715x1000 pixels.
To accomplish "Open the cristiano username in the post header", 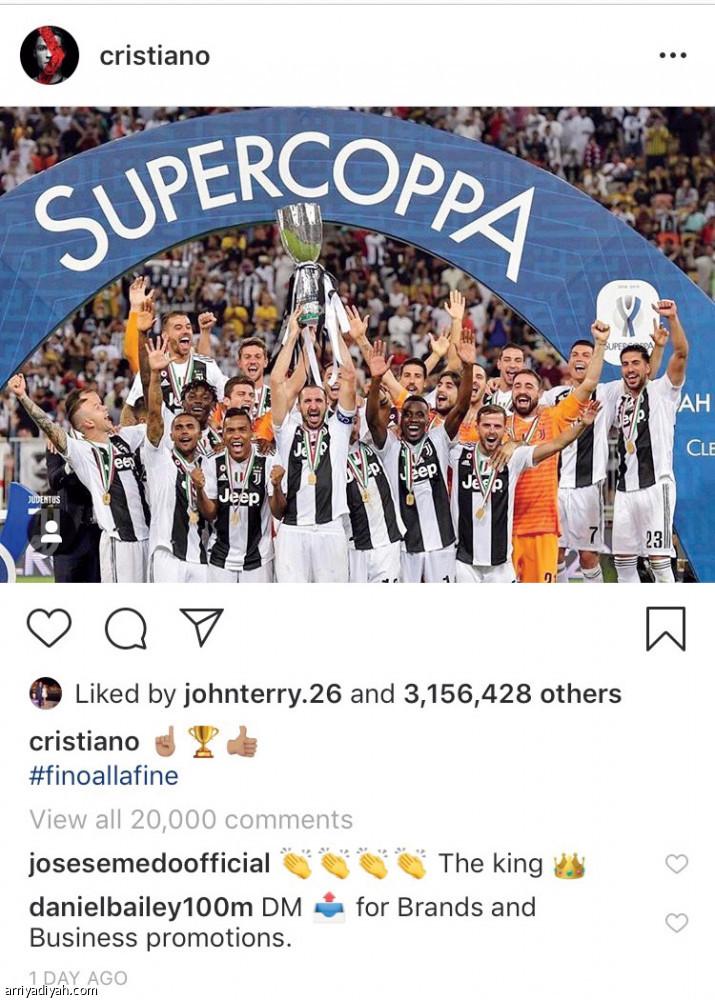I will click(155, 56).
